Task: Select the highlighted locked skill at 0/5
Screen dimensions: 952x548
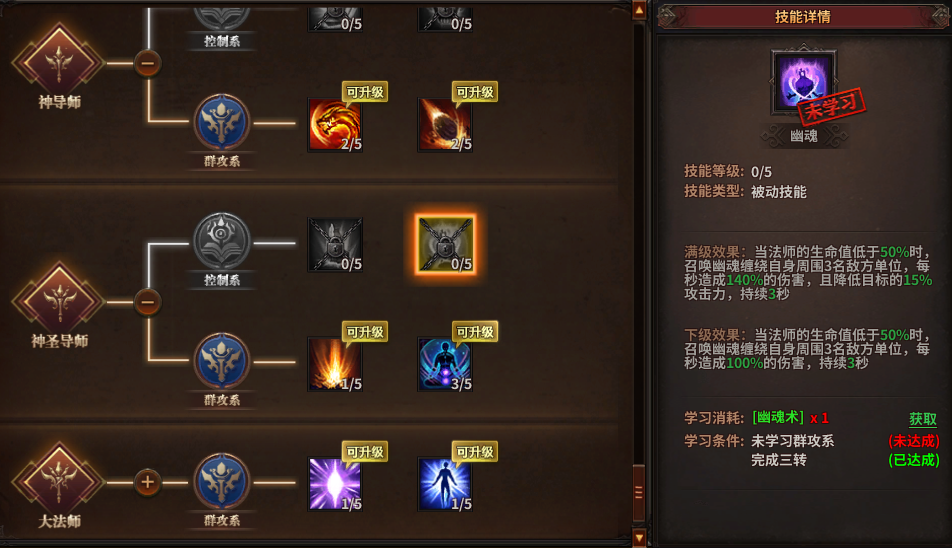Action: click(445, 245)
